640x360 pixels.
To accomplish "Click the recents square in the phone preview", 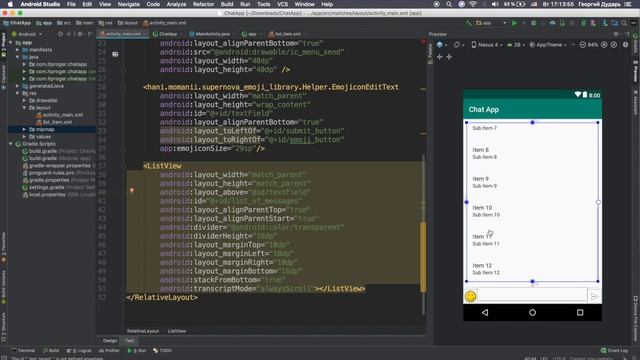I will point(580,312).
